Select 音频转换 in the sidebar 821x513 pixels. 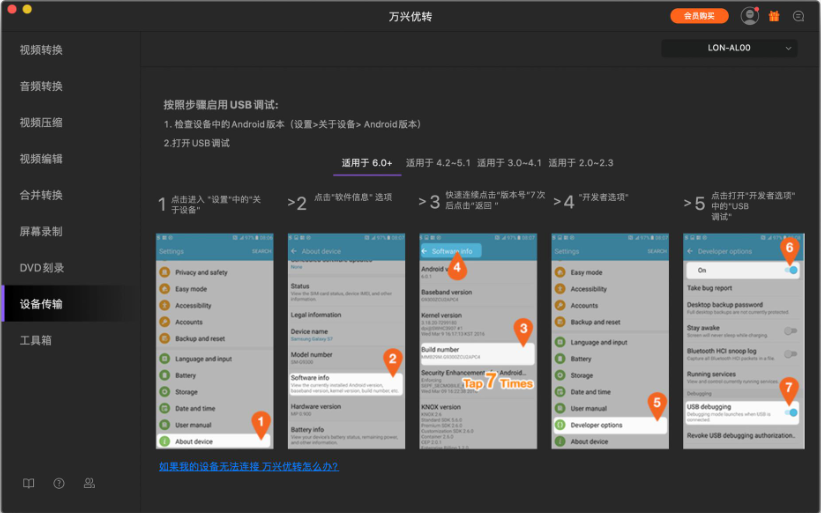[41, 86]
